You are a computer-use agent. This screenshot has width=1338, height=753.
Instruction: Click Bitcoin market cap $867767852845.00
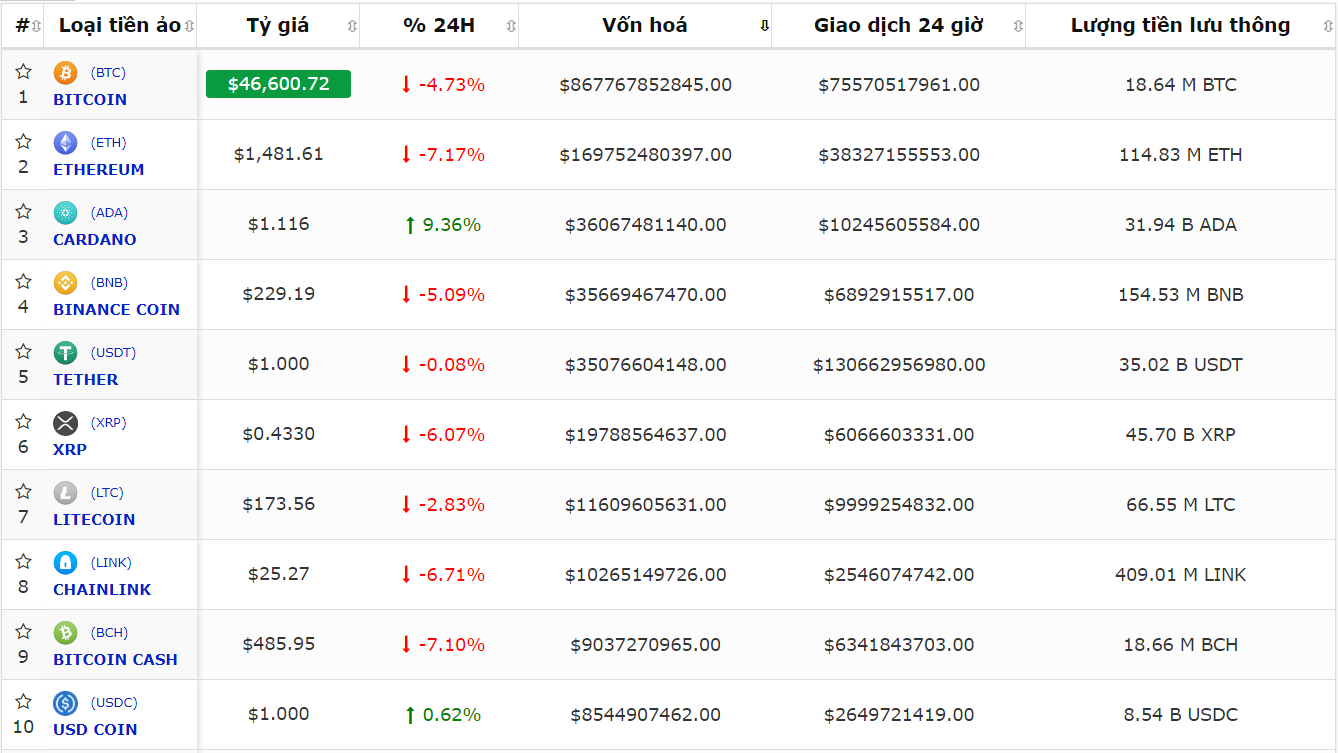[x=646, y=85]
